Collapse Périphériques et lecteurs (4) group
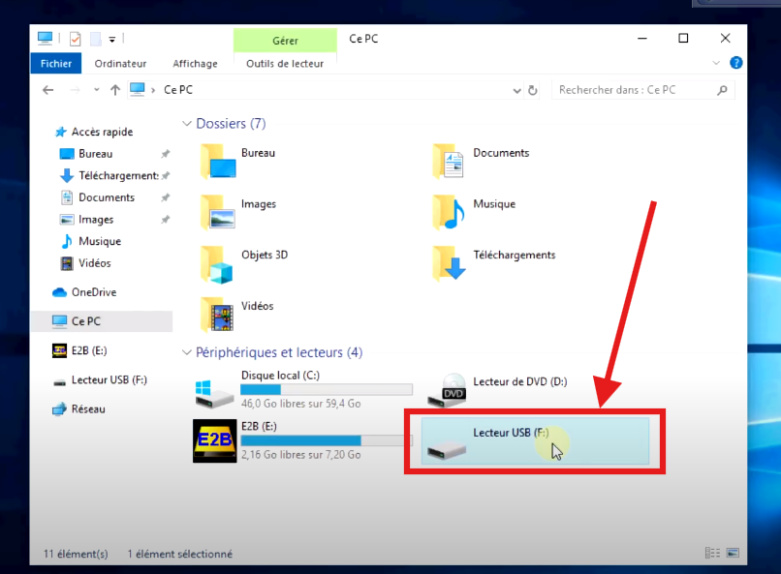The width and height of the screenshot is (781, 574). [187, 353]
